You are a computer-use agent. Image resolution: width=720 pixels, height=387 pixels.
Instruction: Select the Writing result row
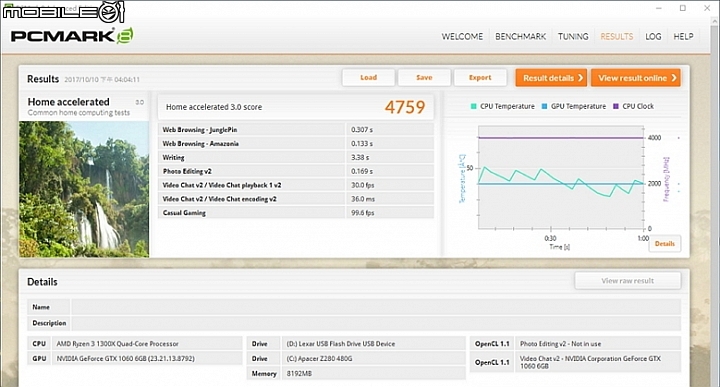296,157
